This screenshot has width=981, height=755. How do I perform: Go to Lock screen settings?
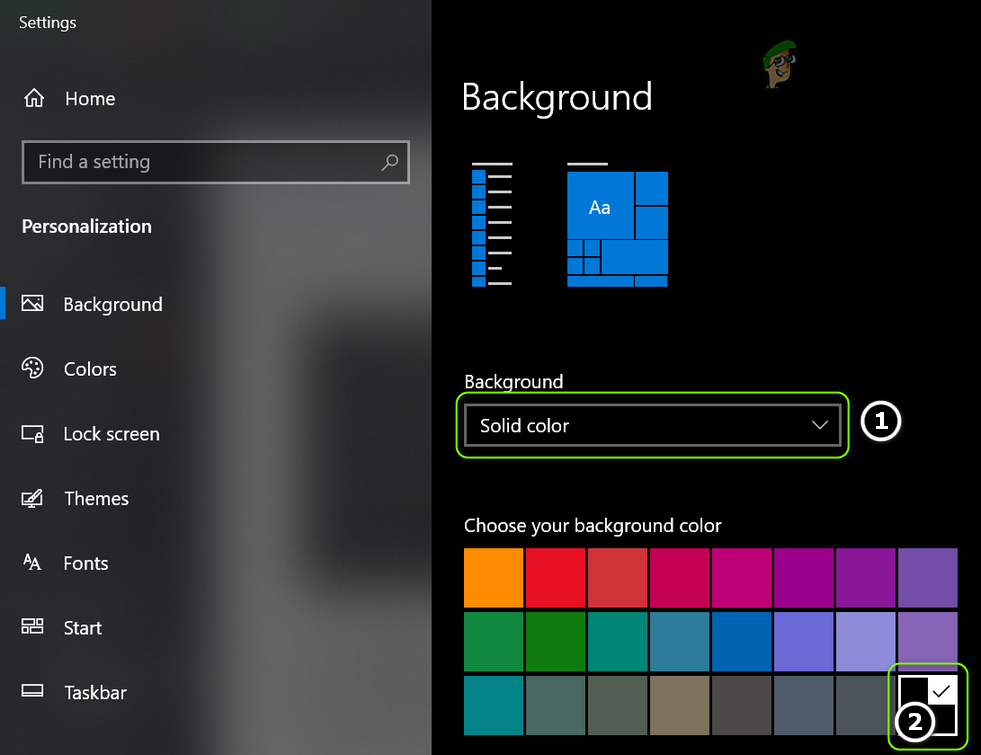click(111, 434)
